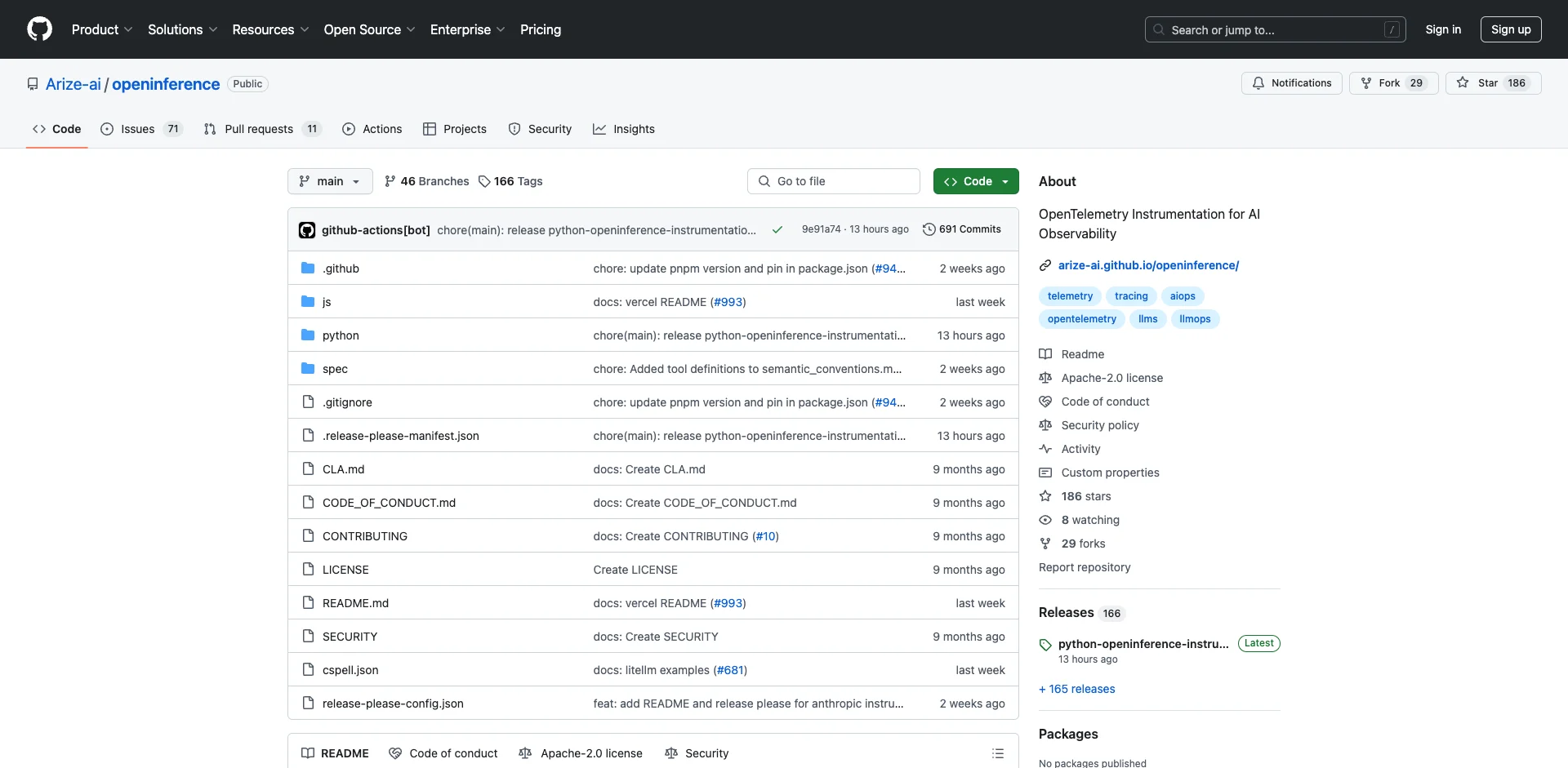Viewport: 1568px width, 768px height.
Task: Open the spec folder icon
Action: click(308, 369)
